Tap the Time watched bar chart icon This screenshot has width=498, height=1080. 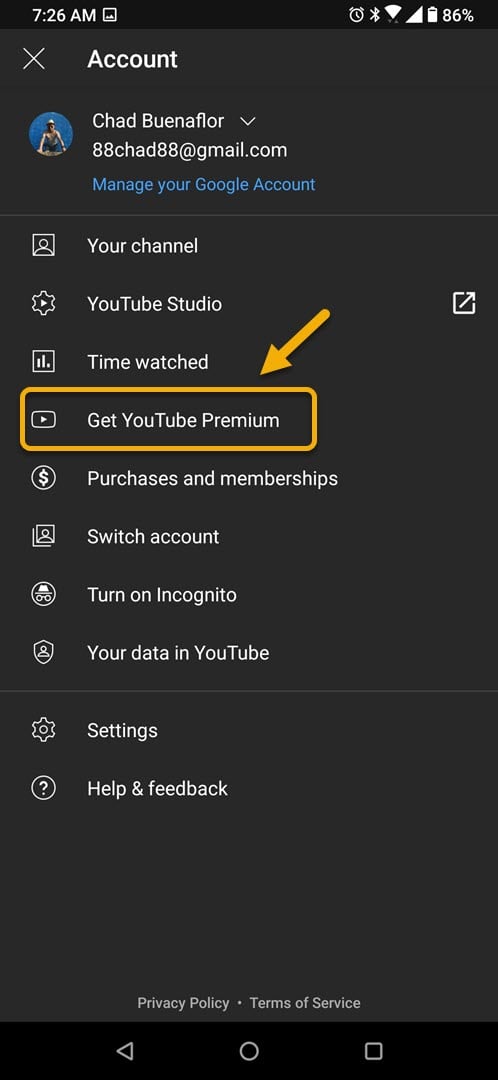[x=43, y=362]
